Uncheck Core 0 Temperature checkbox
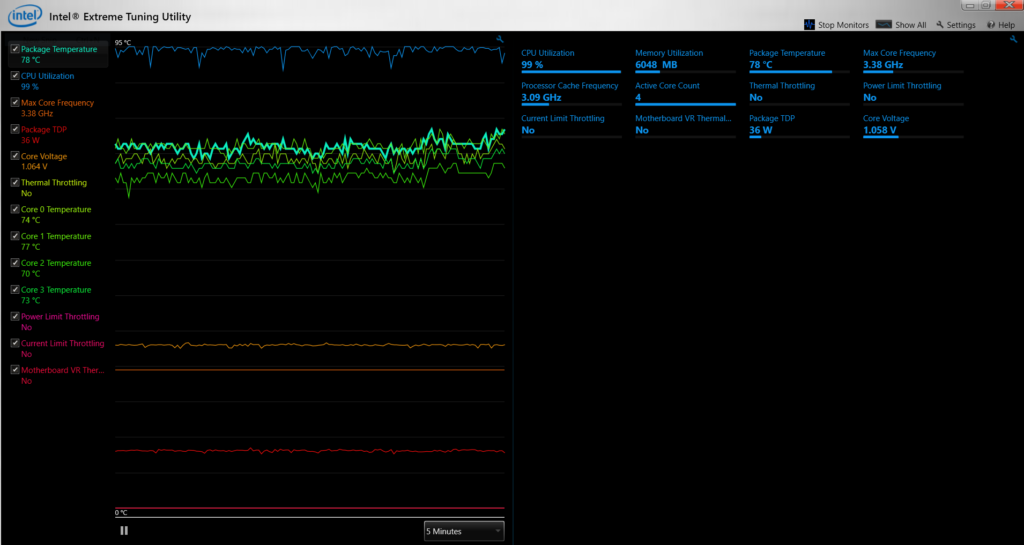 (15, 210)
